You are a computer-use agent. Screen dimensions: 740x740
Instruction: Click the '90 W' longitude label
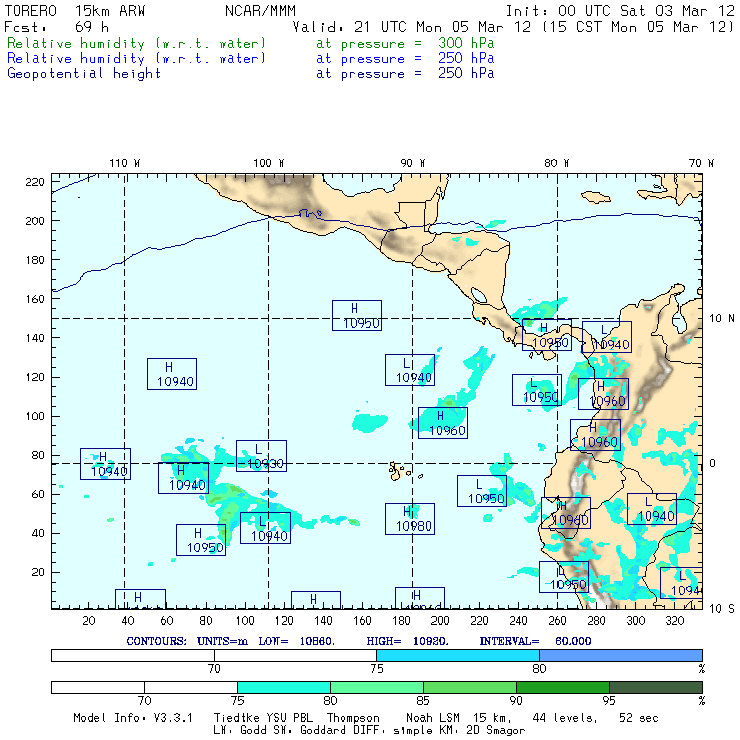(413, 163)
